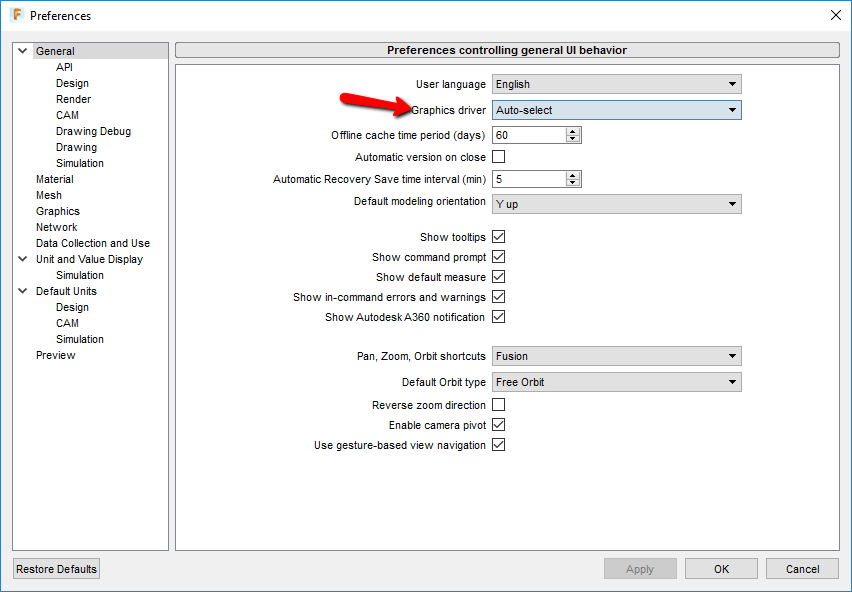Screen dimensions: 852x592
Task: Click the Apply button
Action: coord(640,569)
